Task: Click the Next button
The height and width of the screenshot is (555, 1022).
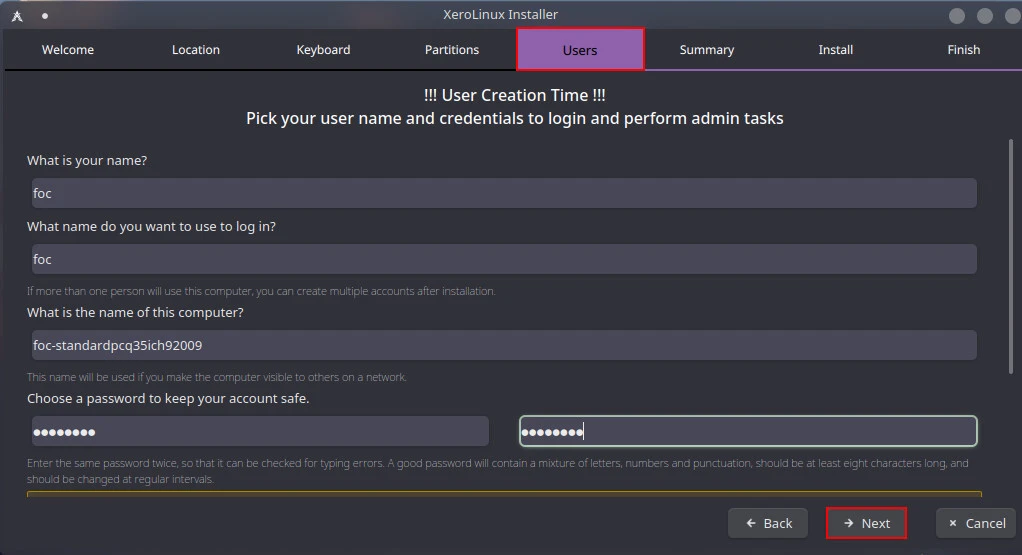Action: point(866,523)
